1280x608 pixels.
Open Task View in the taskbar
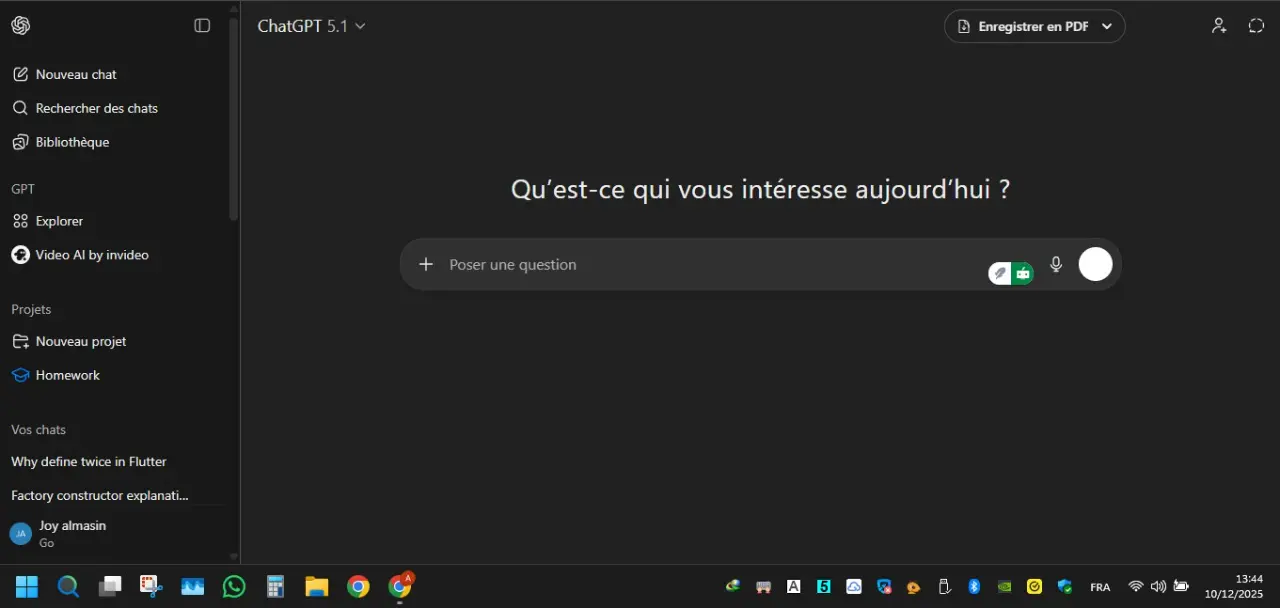coord(110,586)
